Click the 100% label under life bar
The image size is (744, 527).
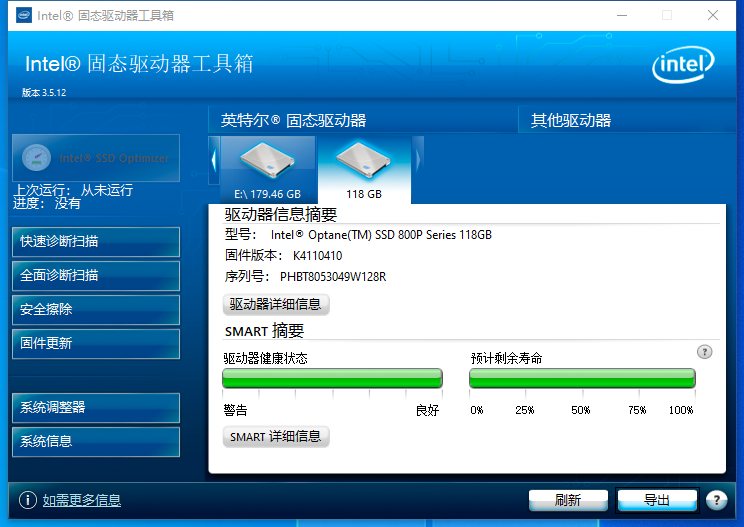pyautogui.click(x=681, y=410)
